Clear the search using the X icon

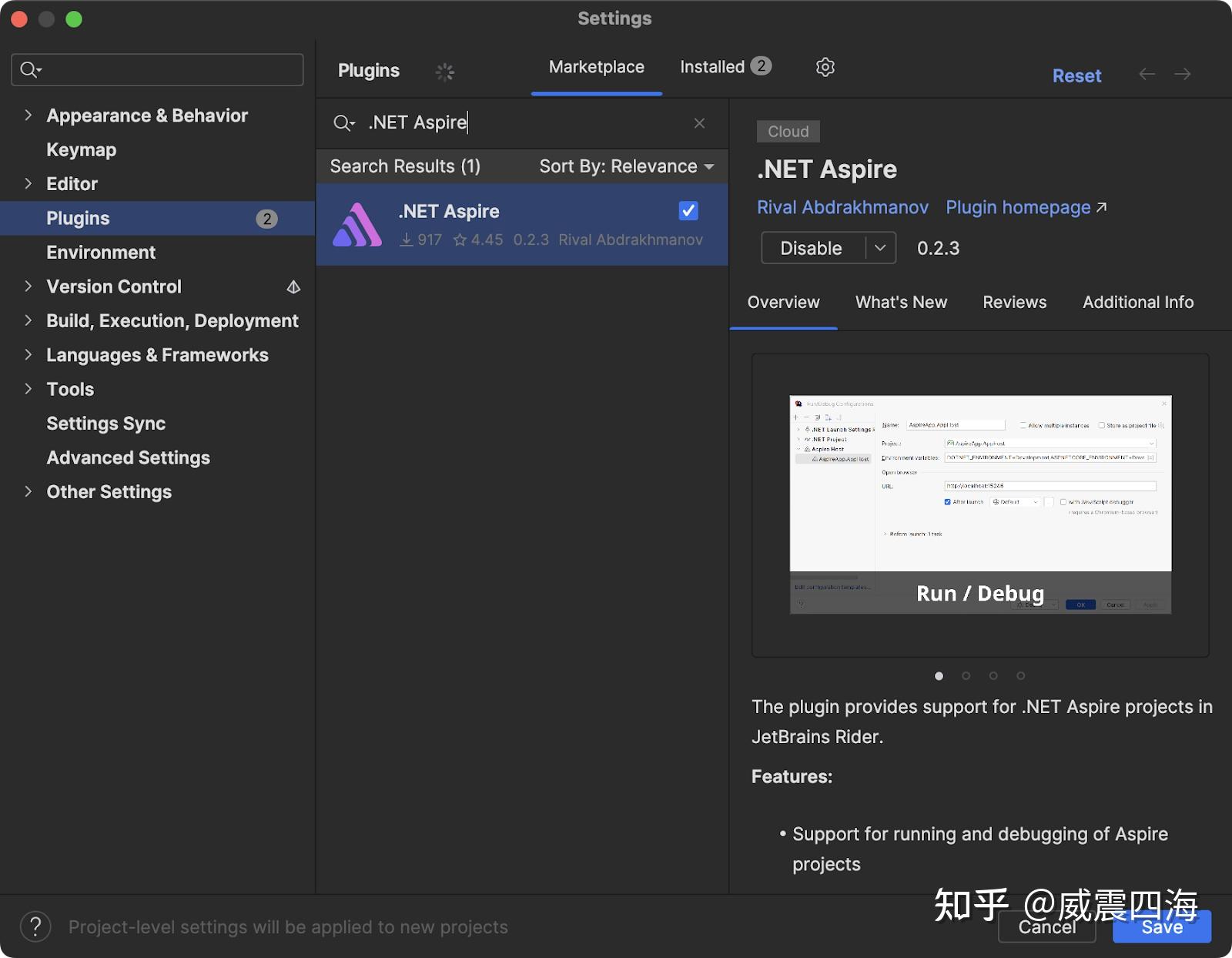699,122
